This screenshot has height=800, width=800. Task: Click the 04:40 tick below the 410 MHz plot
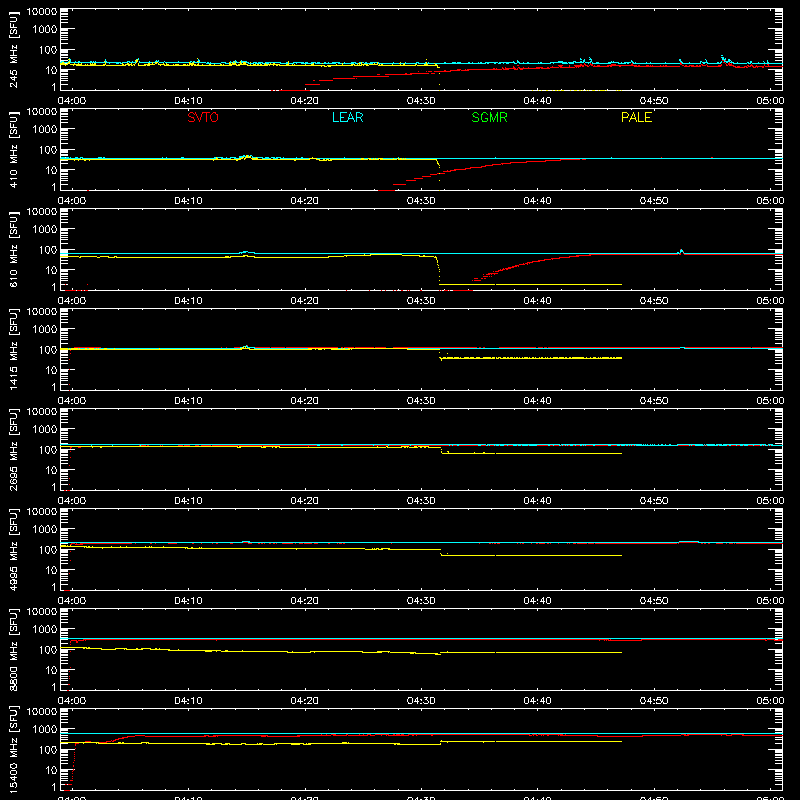[x=537, y=201]
